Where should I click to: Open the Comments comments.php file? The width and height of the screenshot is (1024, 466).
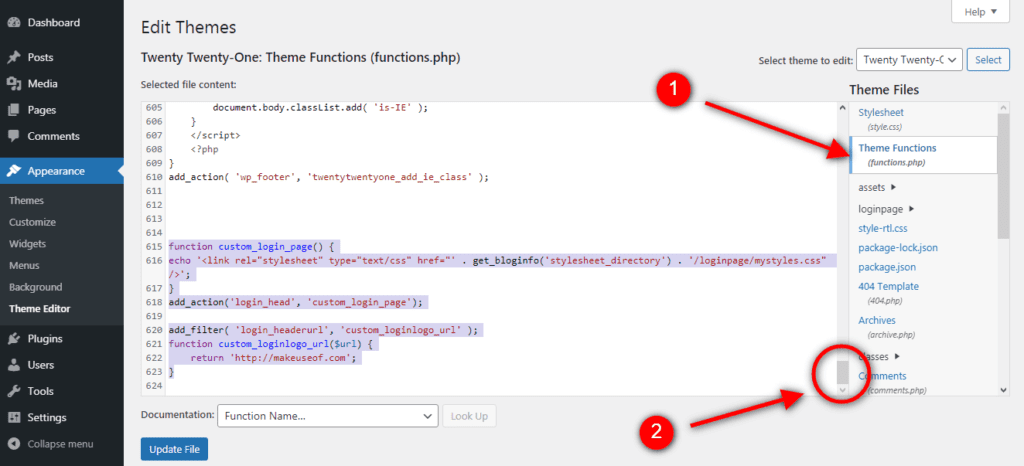[882, 376]
